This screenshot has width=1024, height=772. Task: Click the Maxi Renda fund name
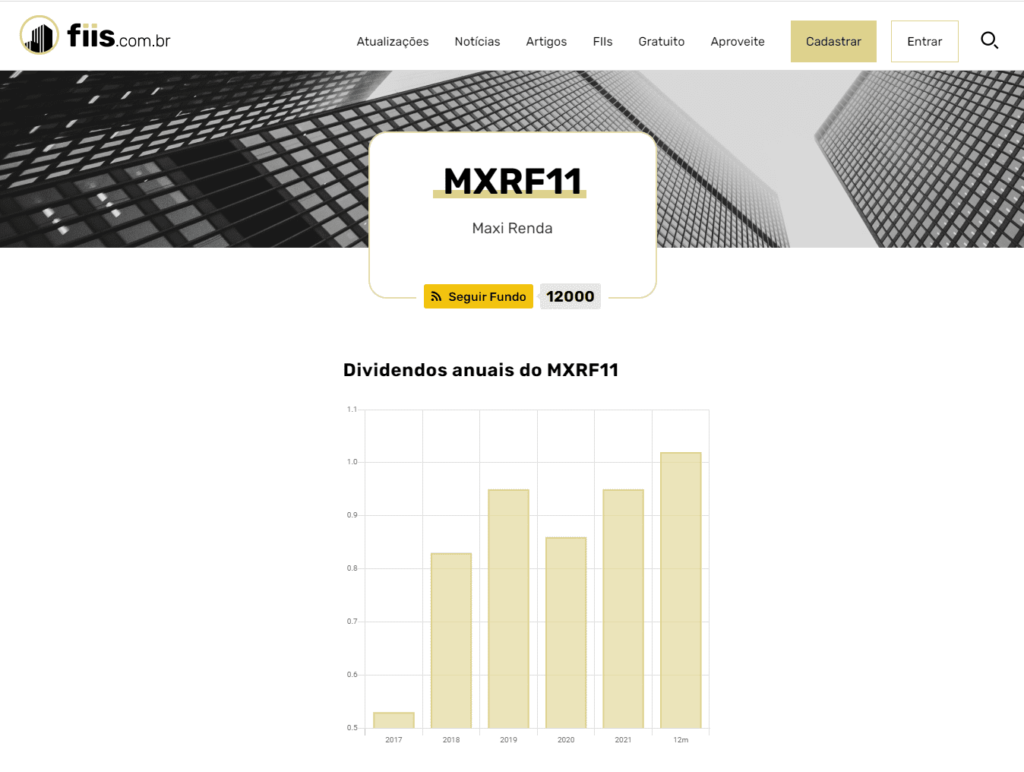tap(512, 228)
